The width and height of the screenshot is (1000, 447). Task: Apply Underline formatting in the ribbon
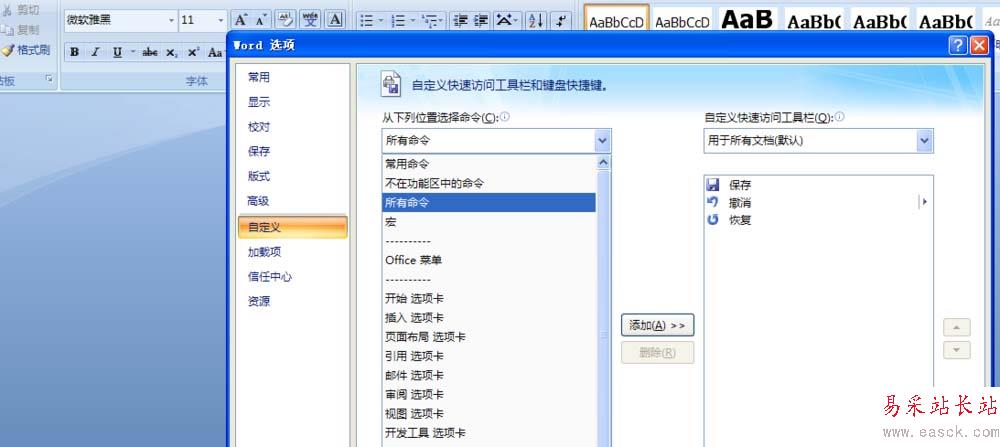pos(117,52)
